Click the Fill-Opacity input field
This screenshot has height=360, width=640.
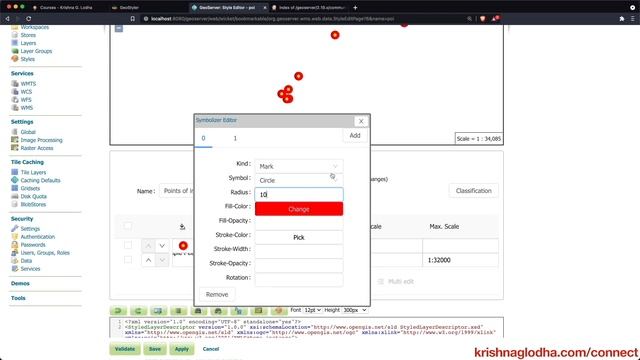[299, 223]
